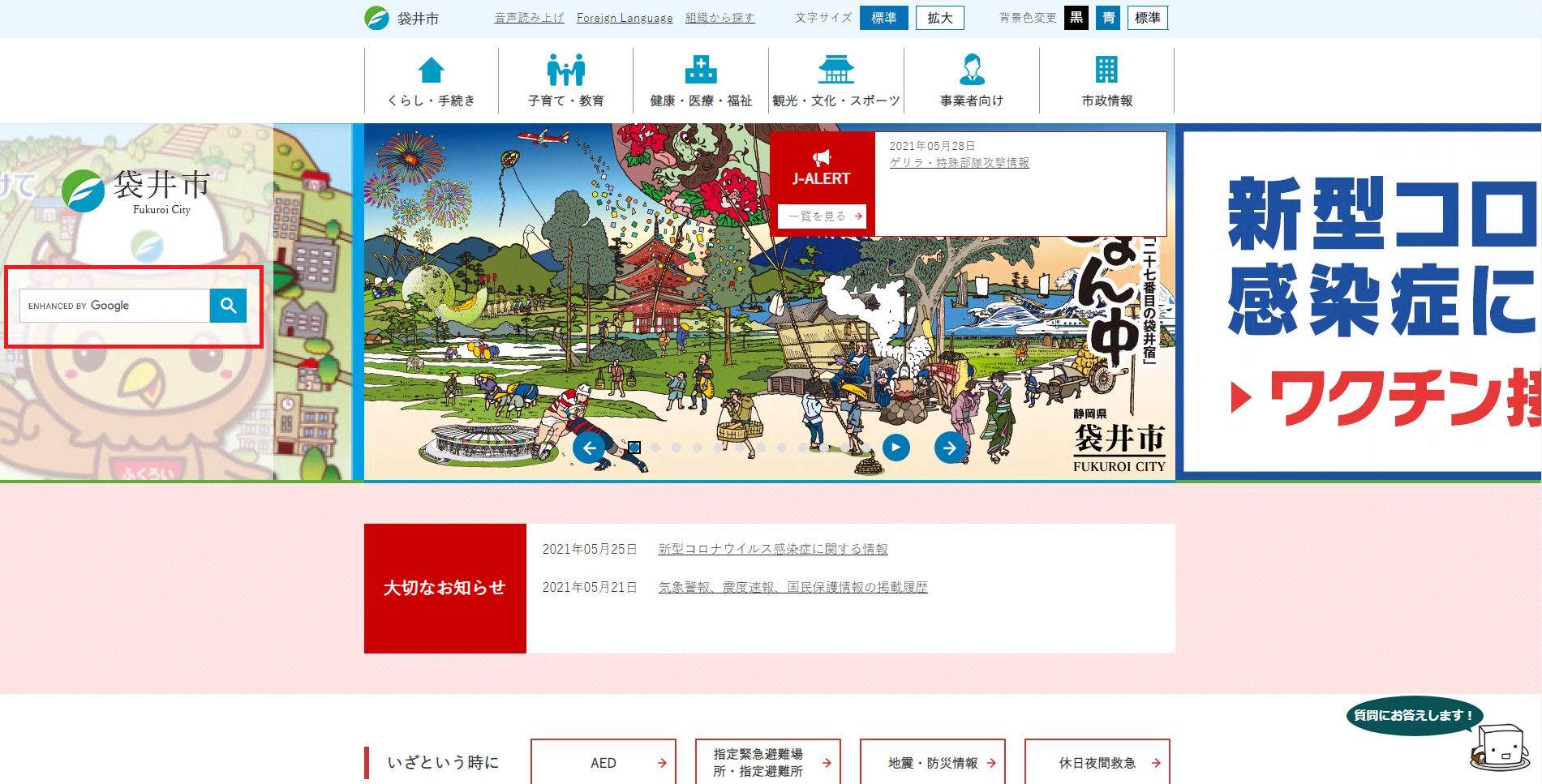Change background color to 青
The height and width of the screenshot is (784, 1542).
[1108, 18]
